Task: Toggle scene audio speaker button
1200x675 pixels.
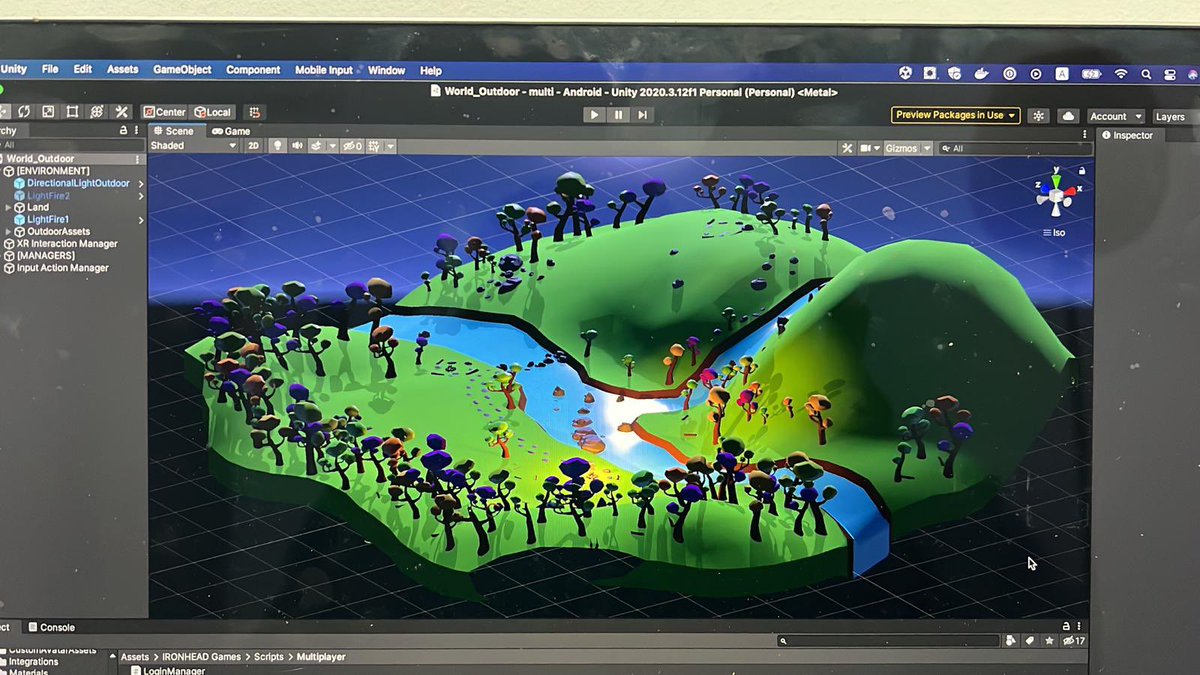Action: 297,146
